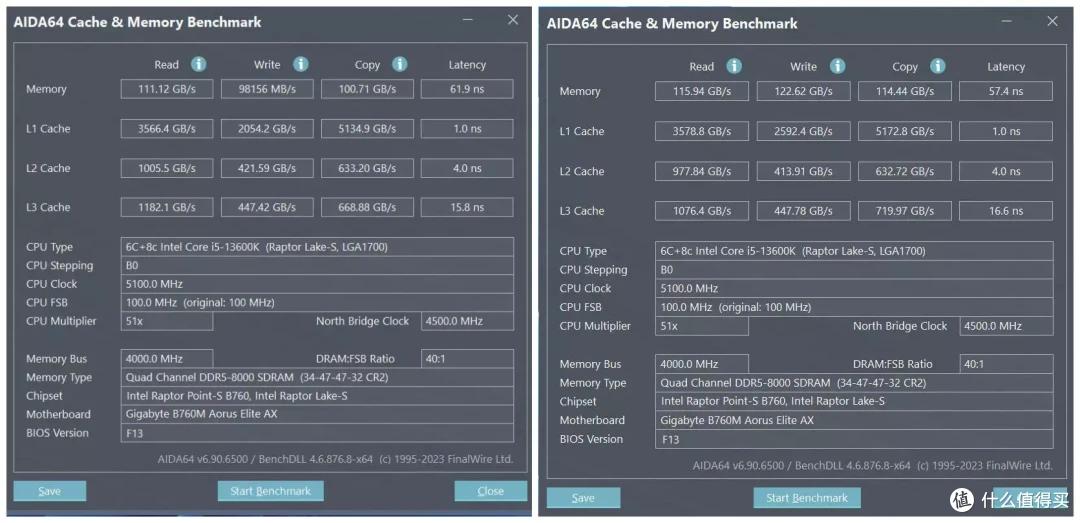
Task: Select Memory copy value 100.71 GB/s
Action: point(367,89)
